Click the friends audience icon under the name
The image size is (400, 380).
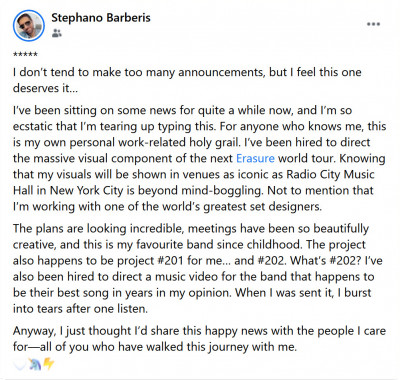pos(57,33)
